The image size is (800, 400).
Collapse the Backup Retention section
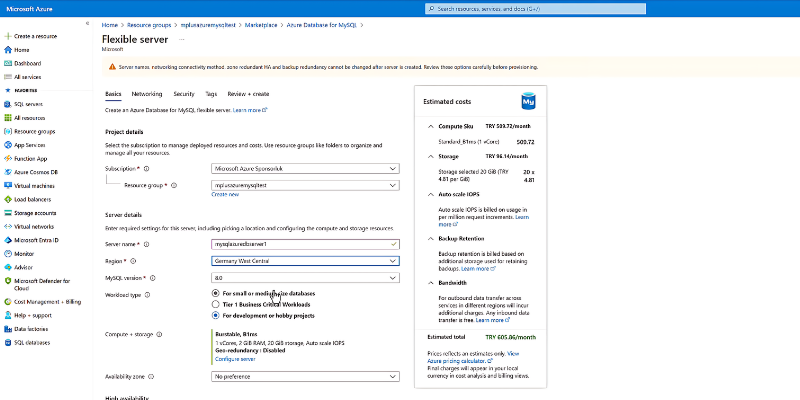431,238
